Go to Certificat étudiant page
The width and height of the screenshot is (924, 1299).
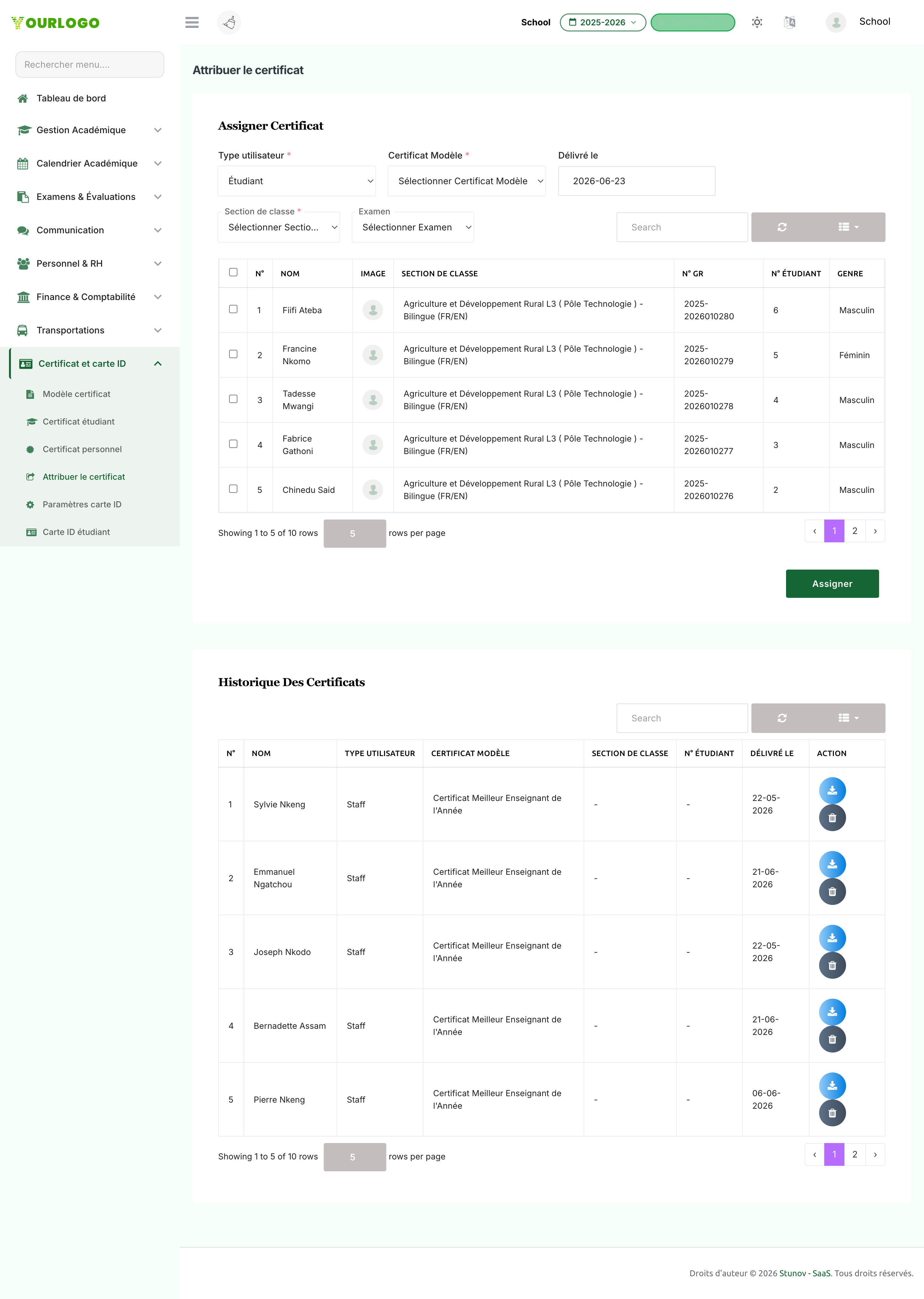[x=79, y=422]
